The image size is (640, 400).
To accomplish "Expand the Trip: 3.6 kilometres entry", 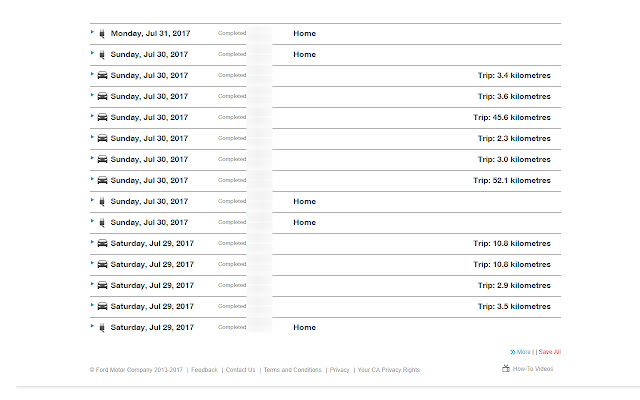I will [92, 95].
